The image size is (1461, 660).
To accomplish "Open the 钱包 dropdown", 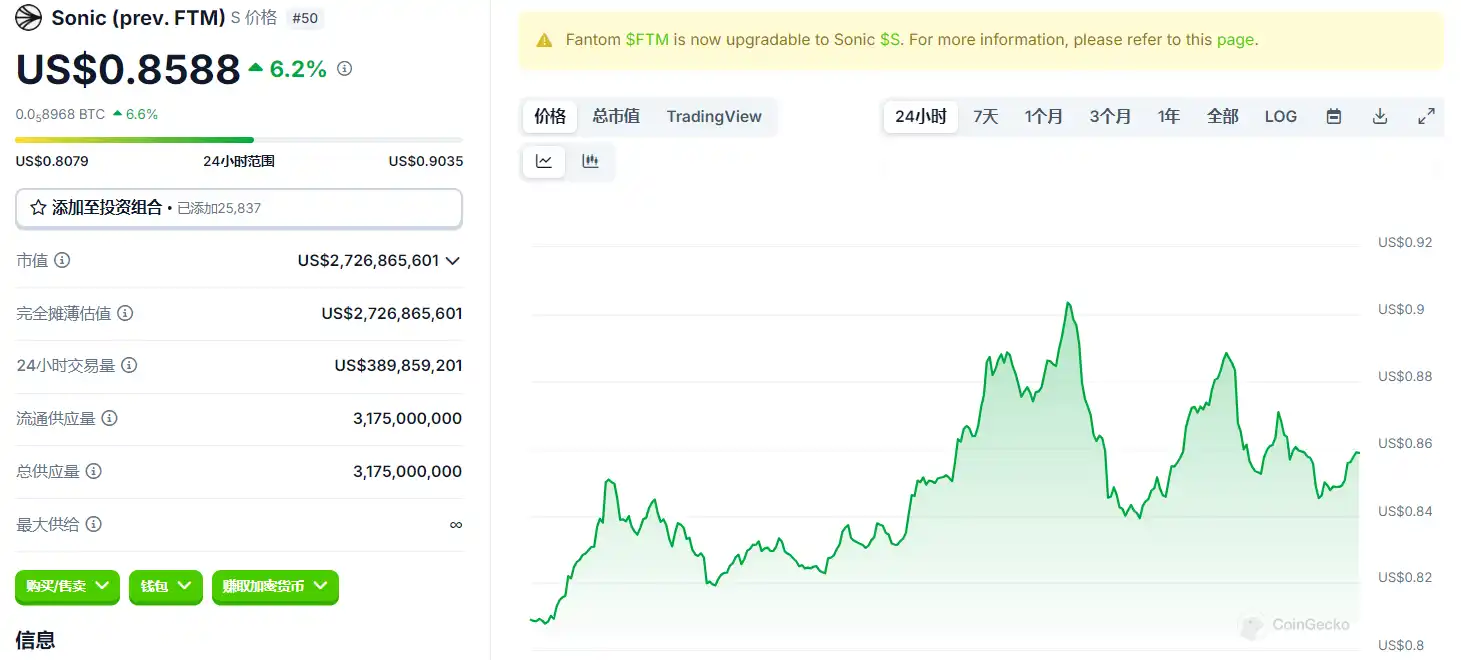I will [166, 587].
